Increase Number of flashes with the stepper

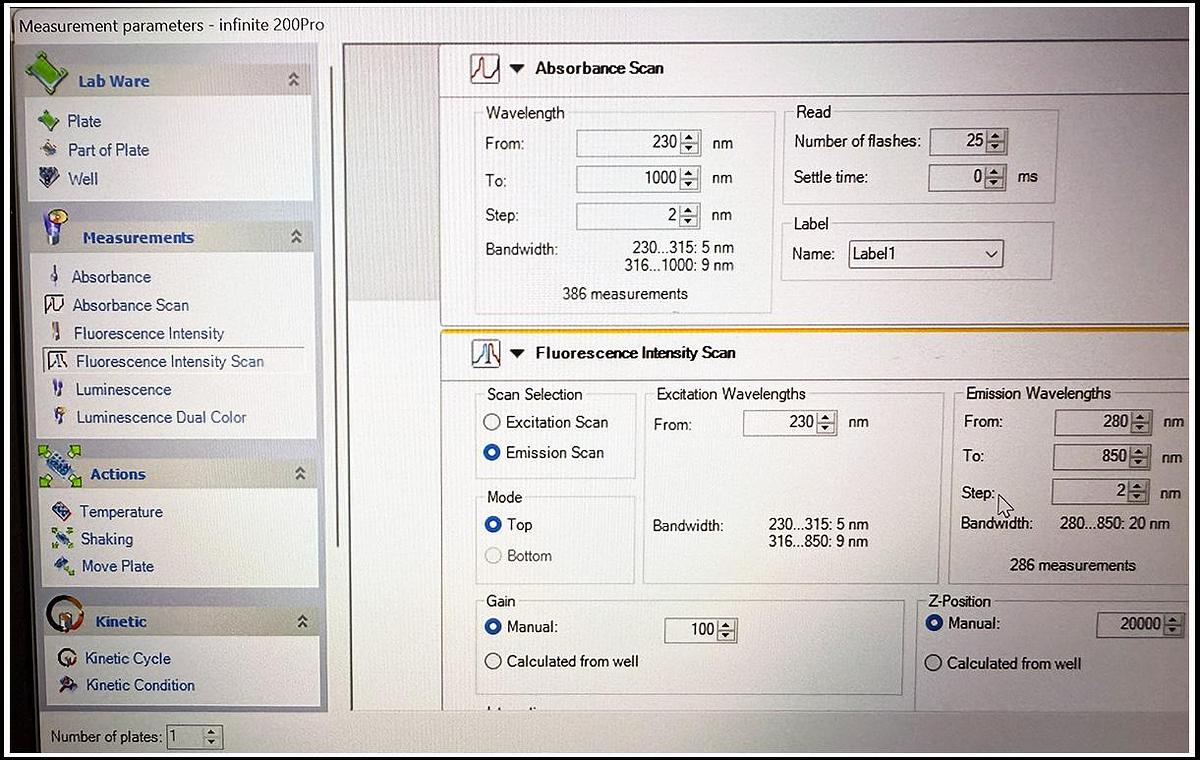point(994,136)
